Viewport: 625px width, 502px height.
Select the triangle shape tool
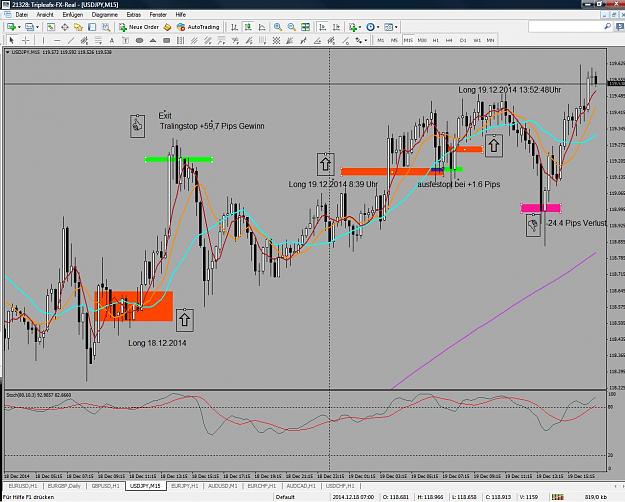point(153,40)
